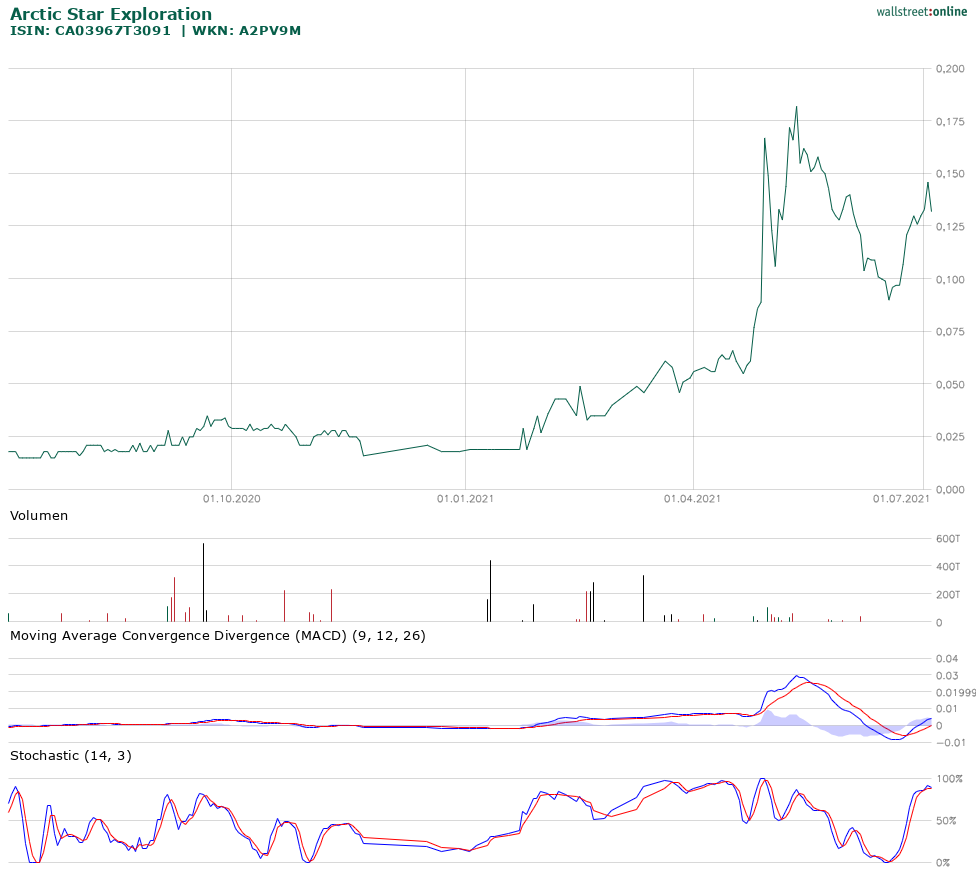Click the 0,075 price axis label

click(950, 332)
